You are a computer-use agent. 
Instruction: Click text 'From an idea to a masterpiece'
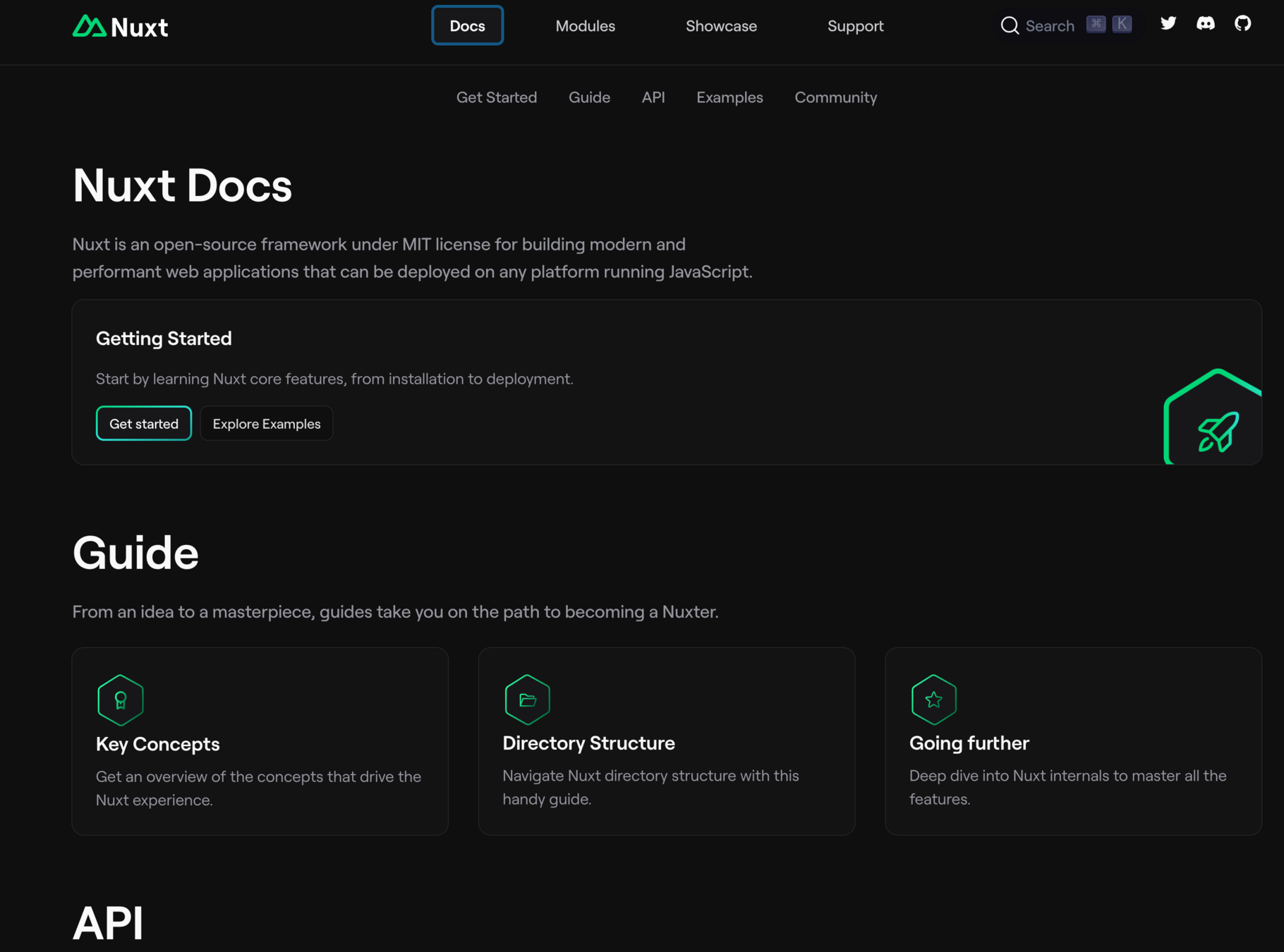193,611
